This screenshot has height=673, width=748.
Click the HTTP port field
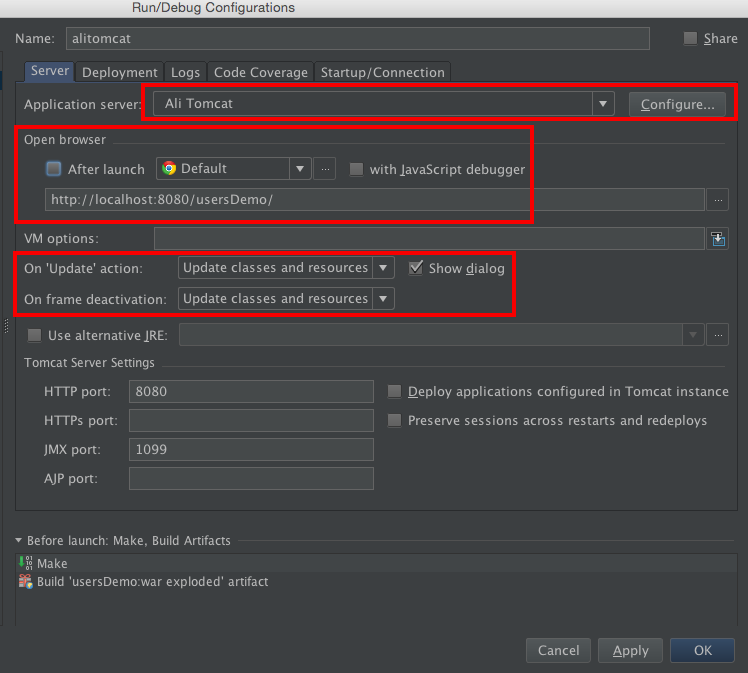click(x=251, y=392)
